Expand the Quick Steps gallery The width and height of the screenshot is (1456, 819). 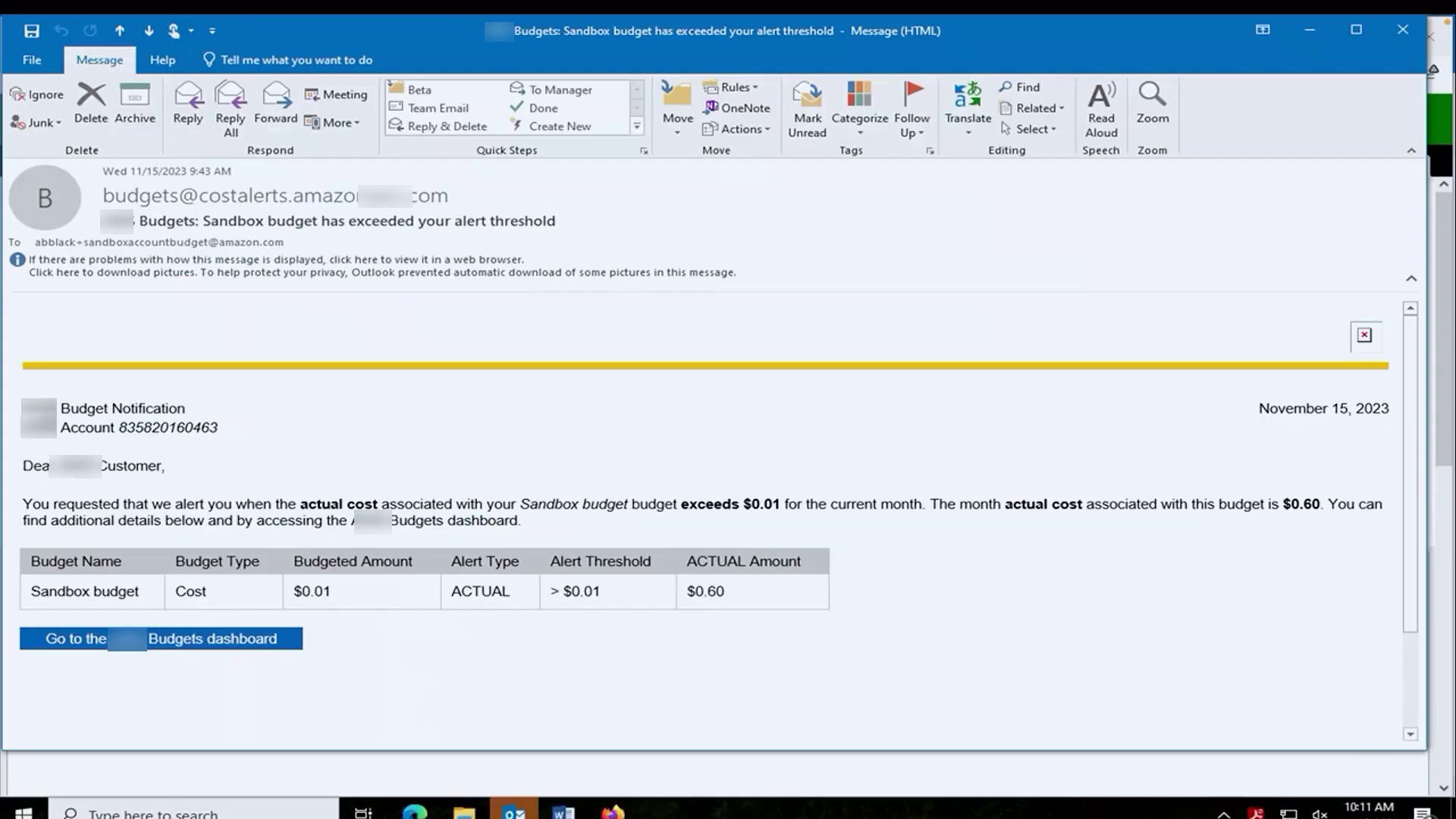coord(637,127)
